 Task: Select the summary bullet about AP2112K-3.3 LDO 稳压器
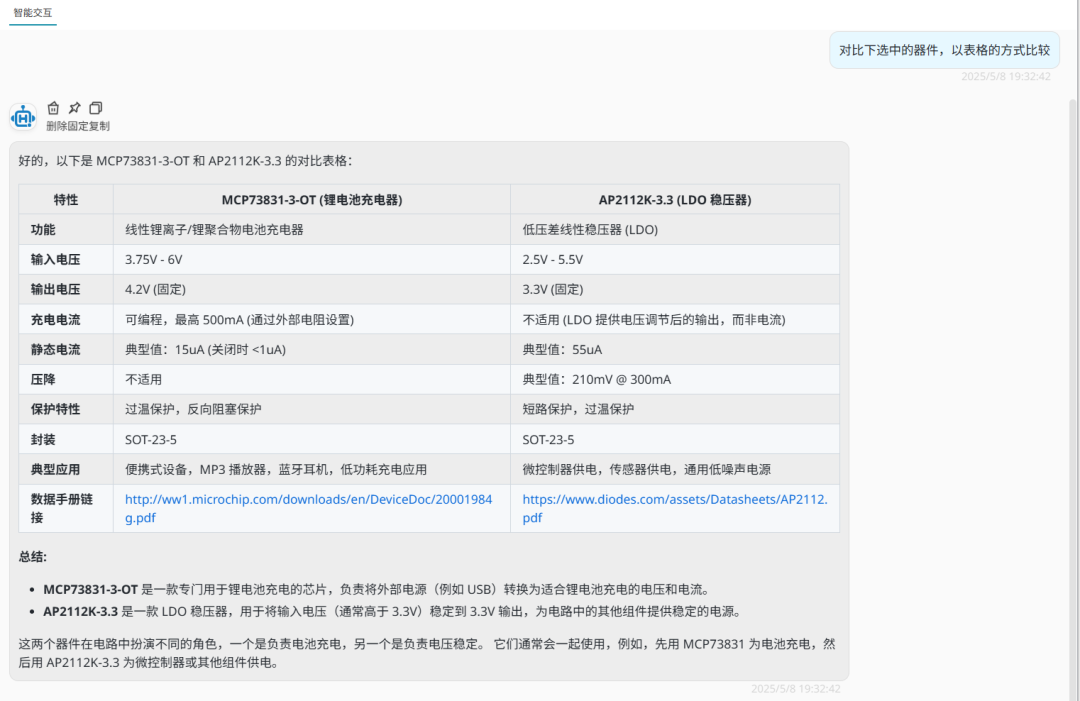click(x=393, y=611)
